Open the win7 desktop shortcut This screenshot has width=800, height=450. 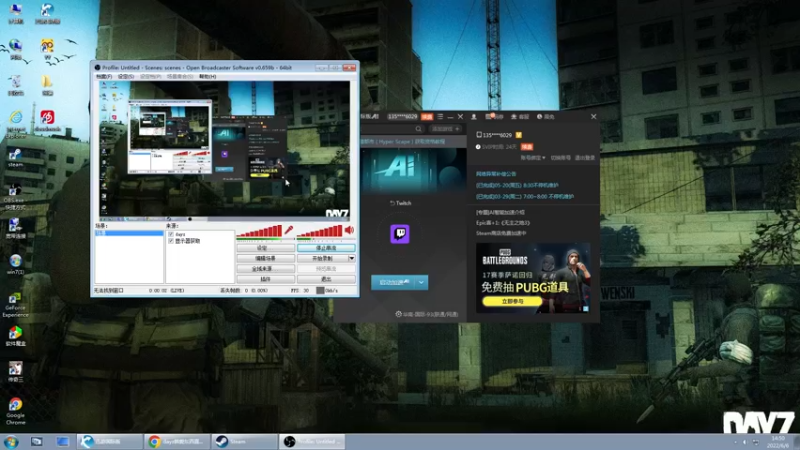pos(15,264)
